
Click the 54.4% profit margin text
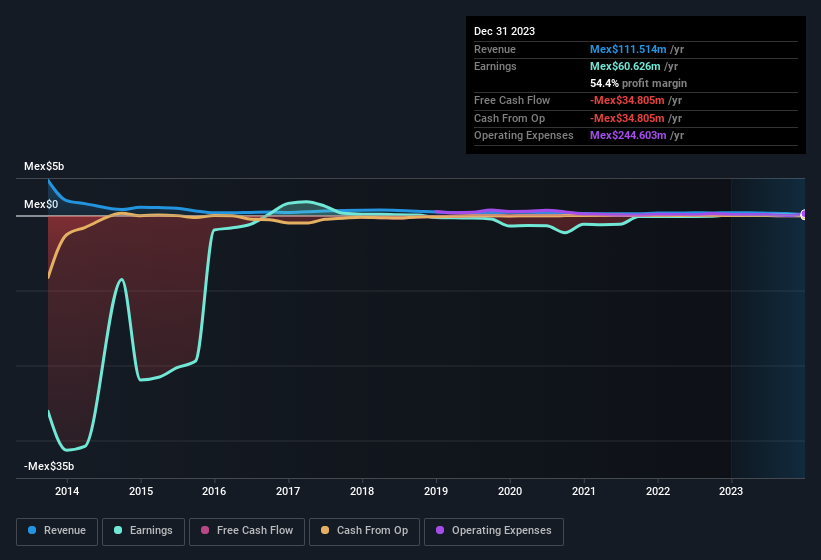[x=638, y=83]
